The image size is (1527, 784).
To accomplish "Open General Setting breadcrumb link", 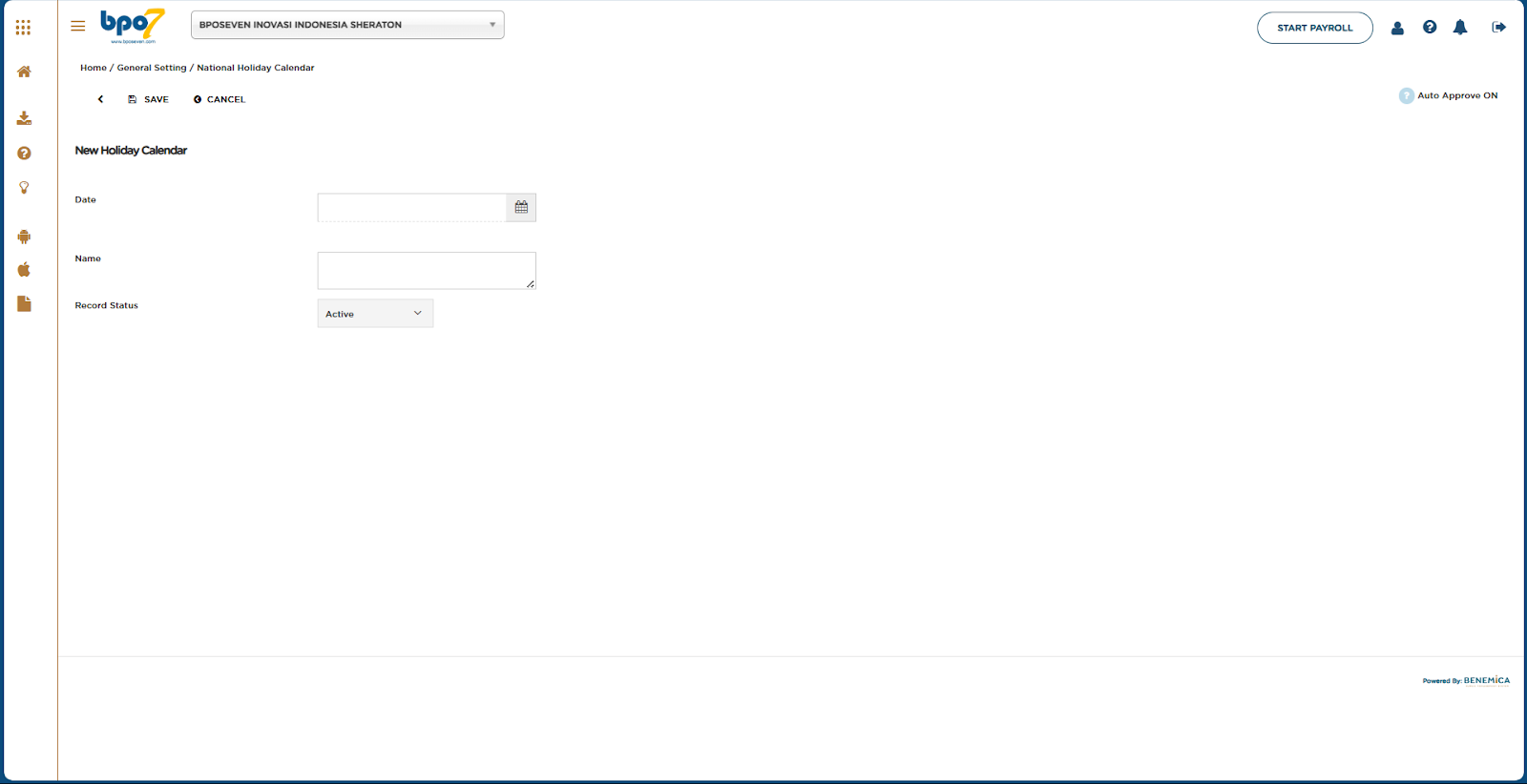I will (152, 68).
